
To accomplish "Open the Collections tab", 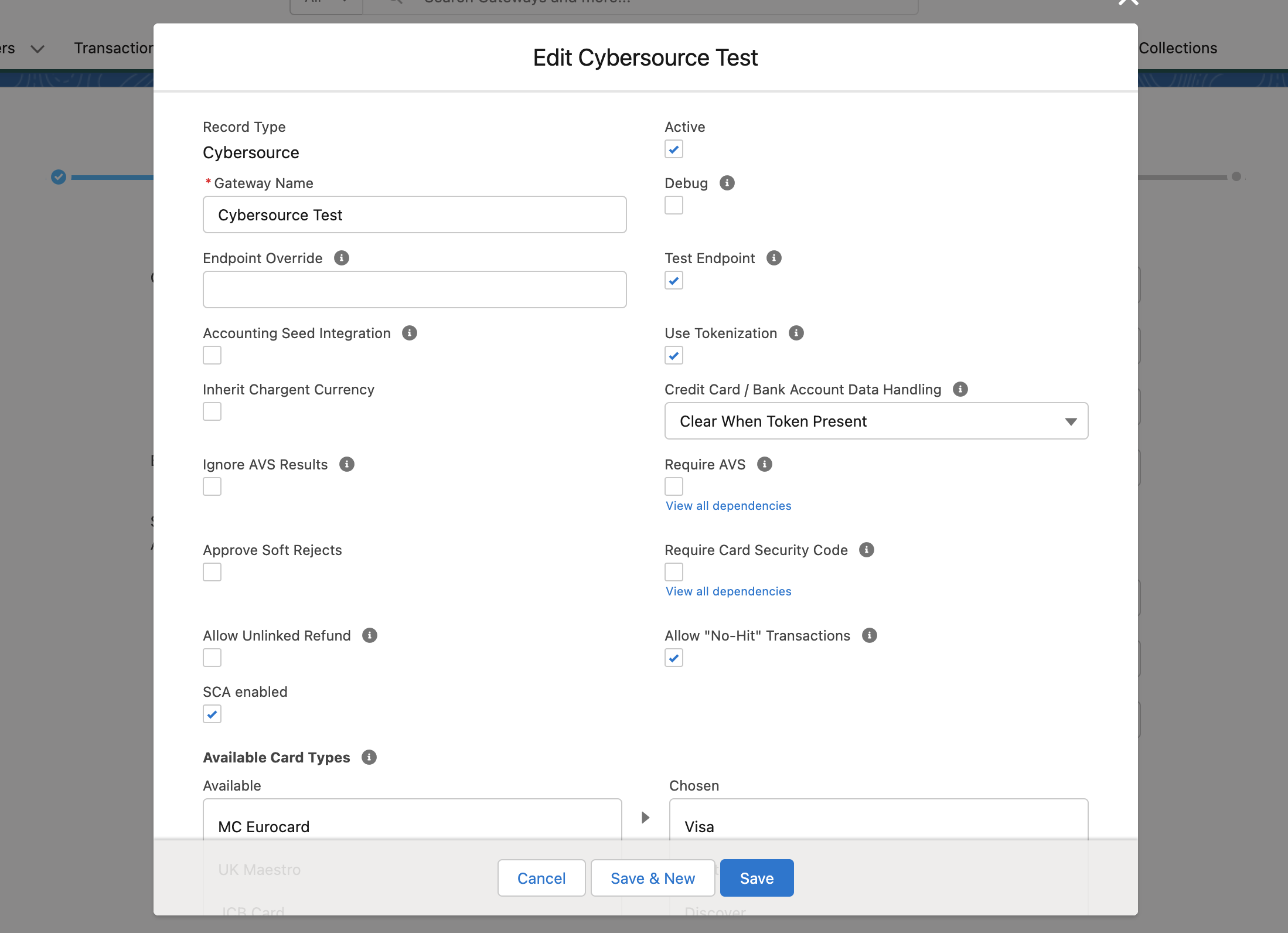I will [x=1177, y=48].
